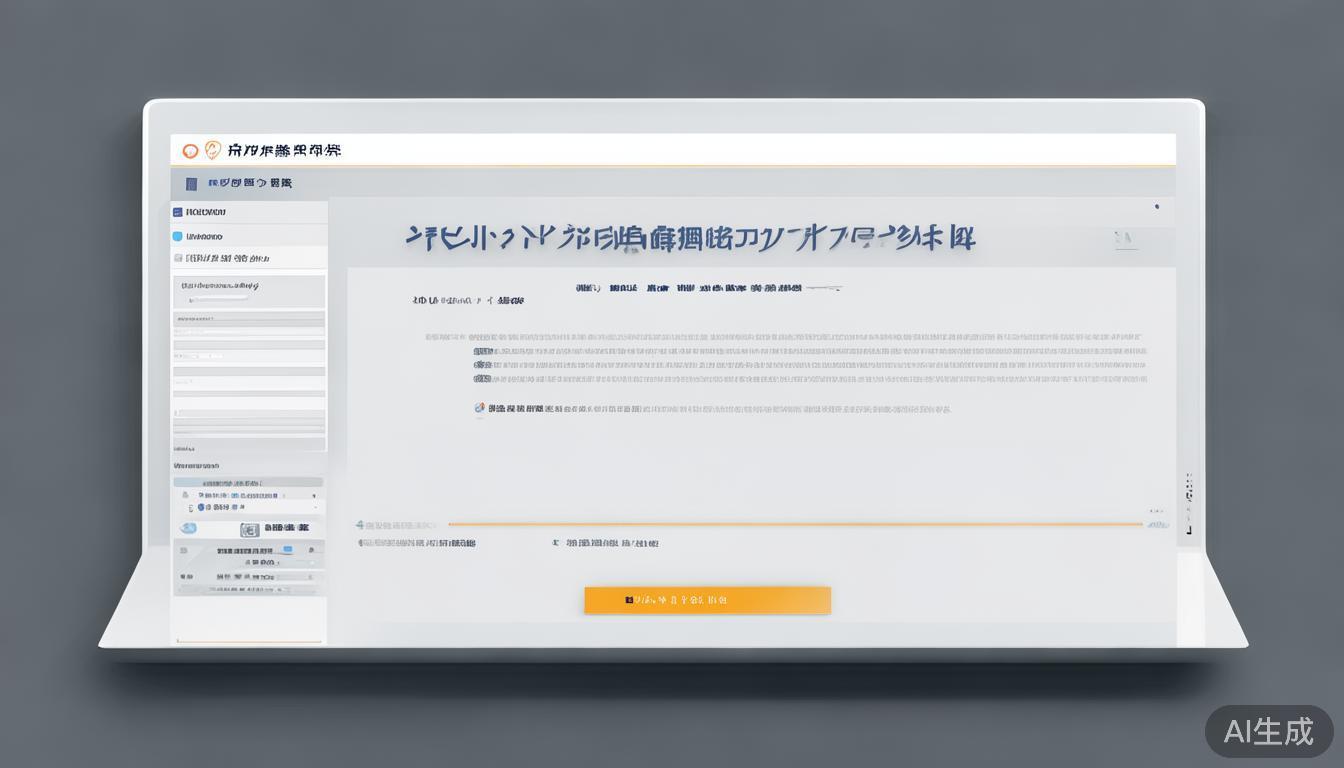Click the small gray icon on the third sidebar entry
The image size is (1344, 768).
click(177, 257)
